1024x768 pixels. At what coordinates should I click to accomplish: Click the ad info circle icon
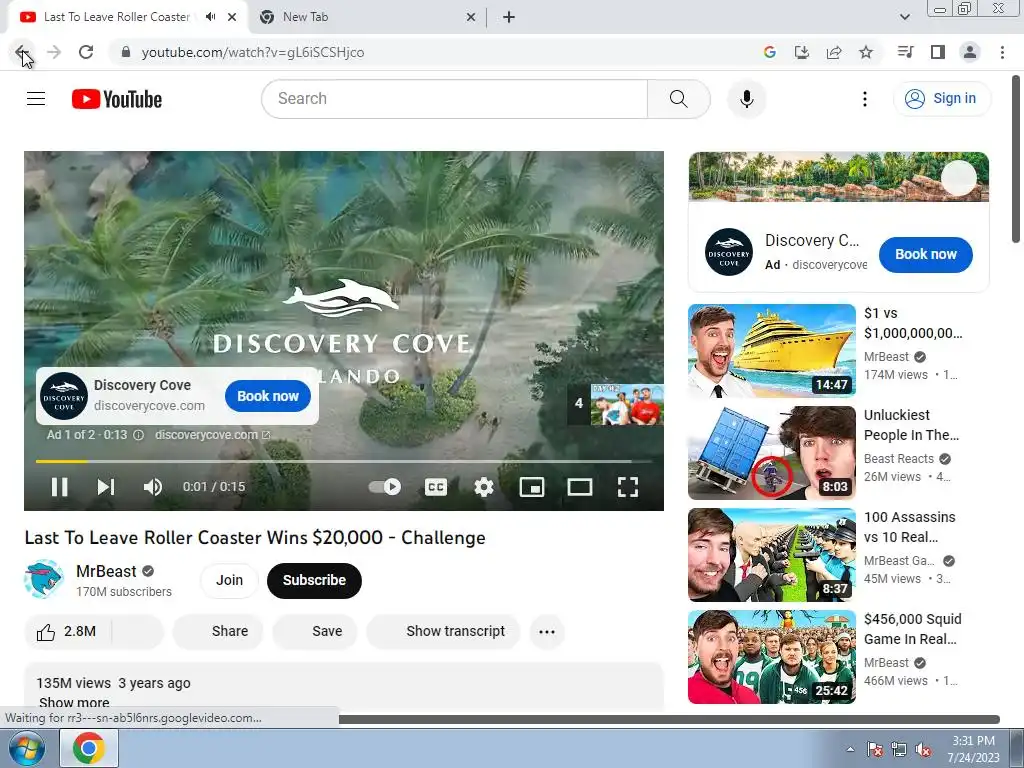pyautogui.click(x=138, y=435)
